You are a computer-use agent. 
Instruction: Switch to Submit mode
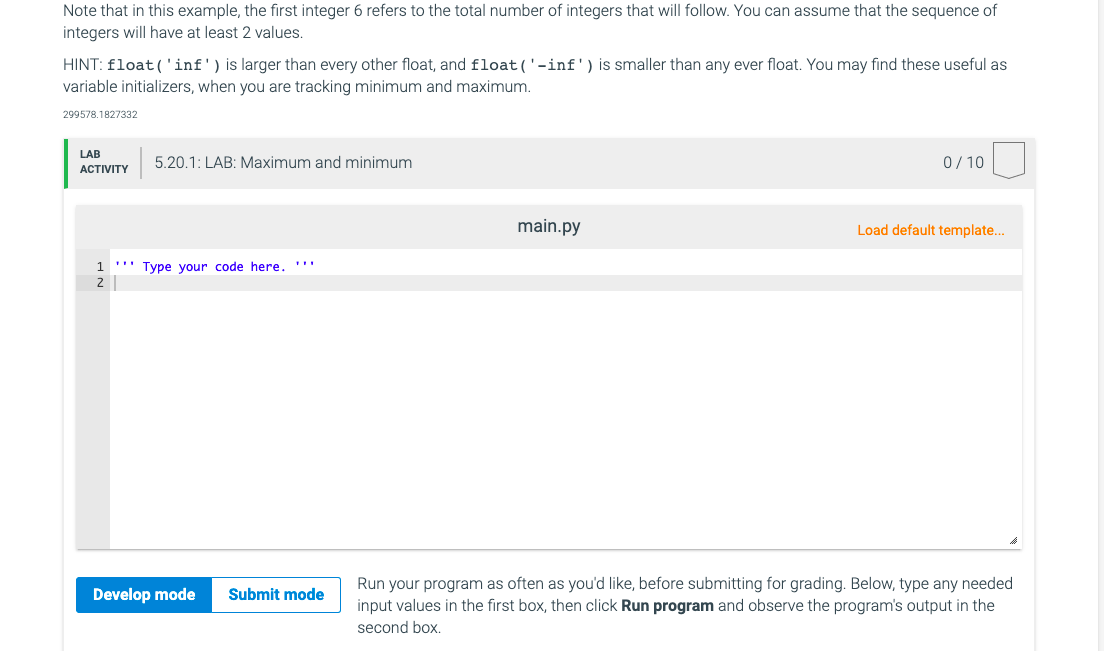(275, 594)
